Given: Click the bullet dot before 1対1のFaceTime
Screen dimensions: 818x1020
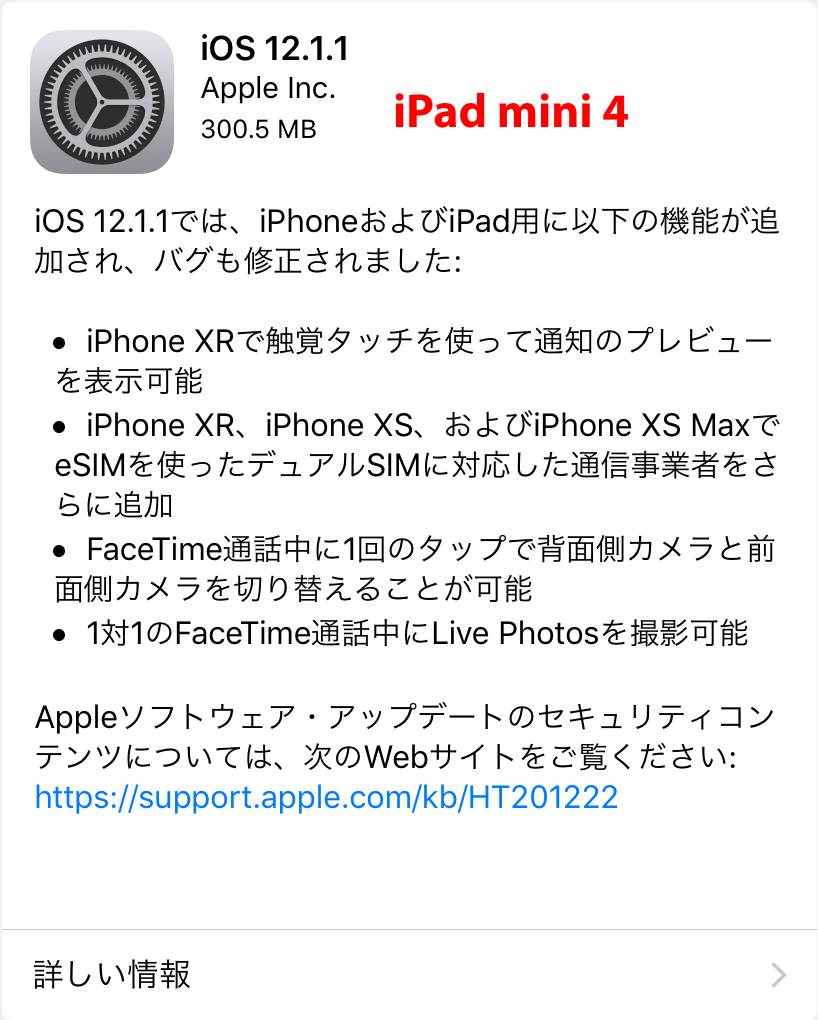Looking at the screenshot, I should tap(60, 634).
